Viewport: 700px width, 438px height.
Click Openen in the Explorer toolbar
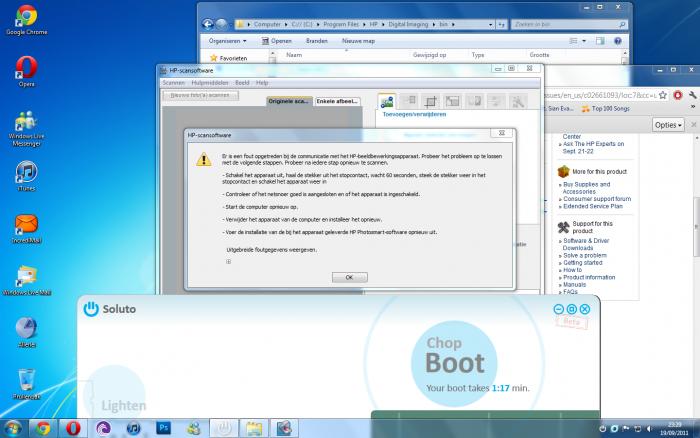pos(276,41)
